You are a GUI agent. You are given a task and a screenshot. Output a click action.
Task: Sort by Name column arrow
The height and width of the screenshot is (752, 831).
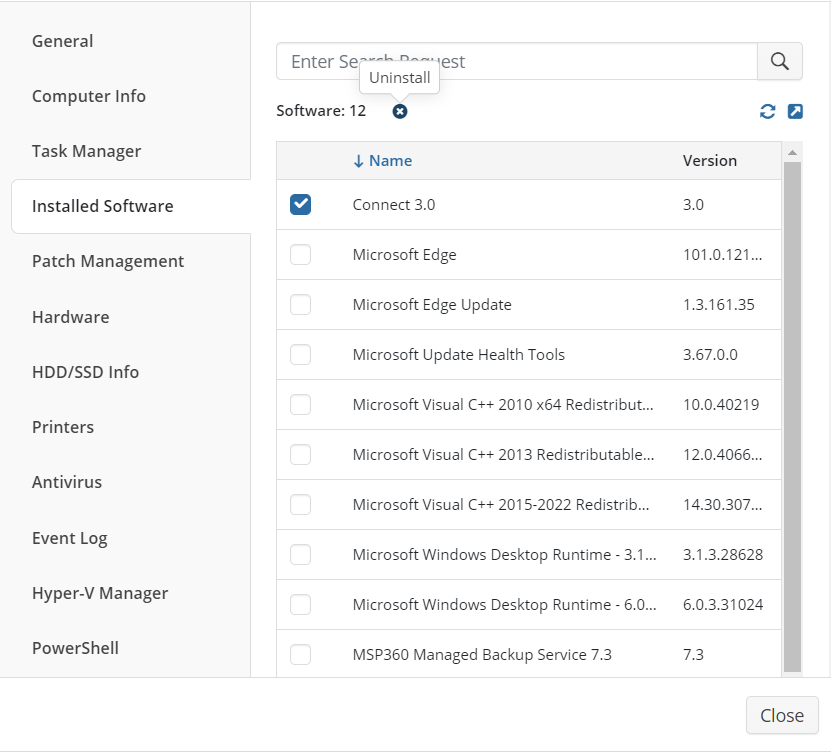pyautogui.click(x=359, y=161)
